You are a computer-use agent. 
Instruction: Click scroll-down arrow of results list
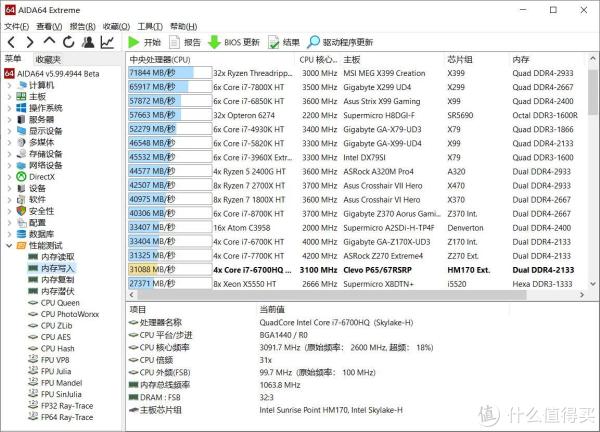click(x=592, y=284)
